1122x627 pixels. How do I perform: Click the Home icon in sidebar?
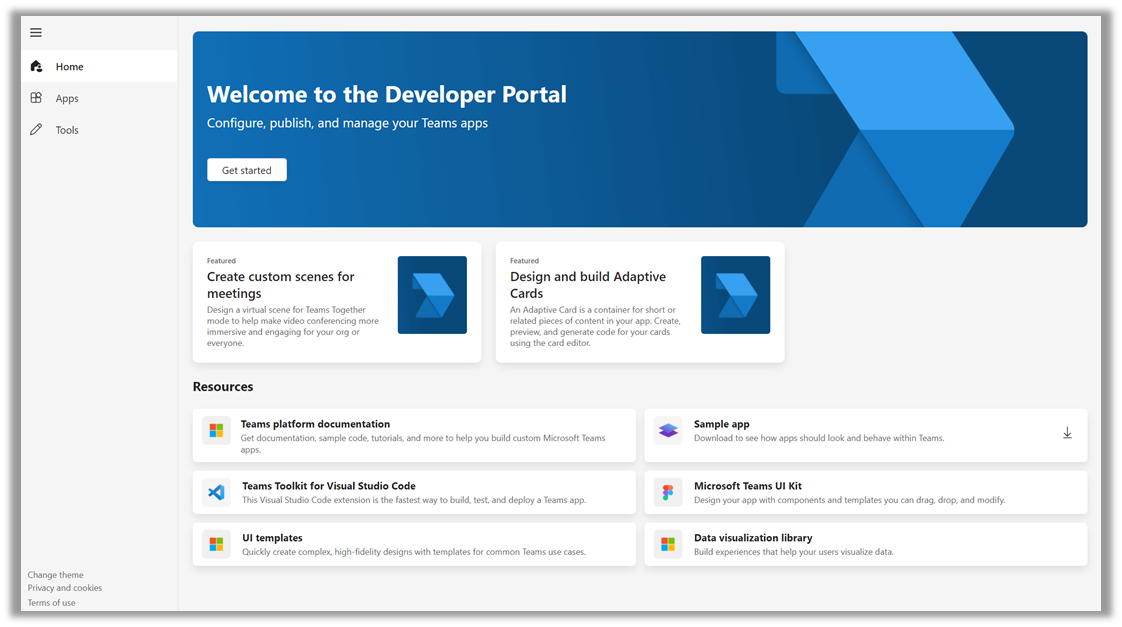pos(37,67)
